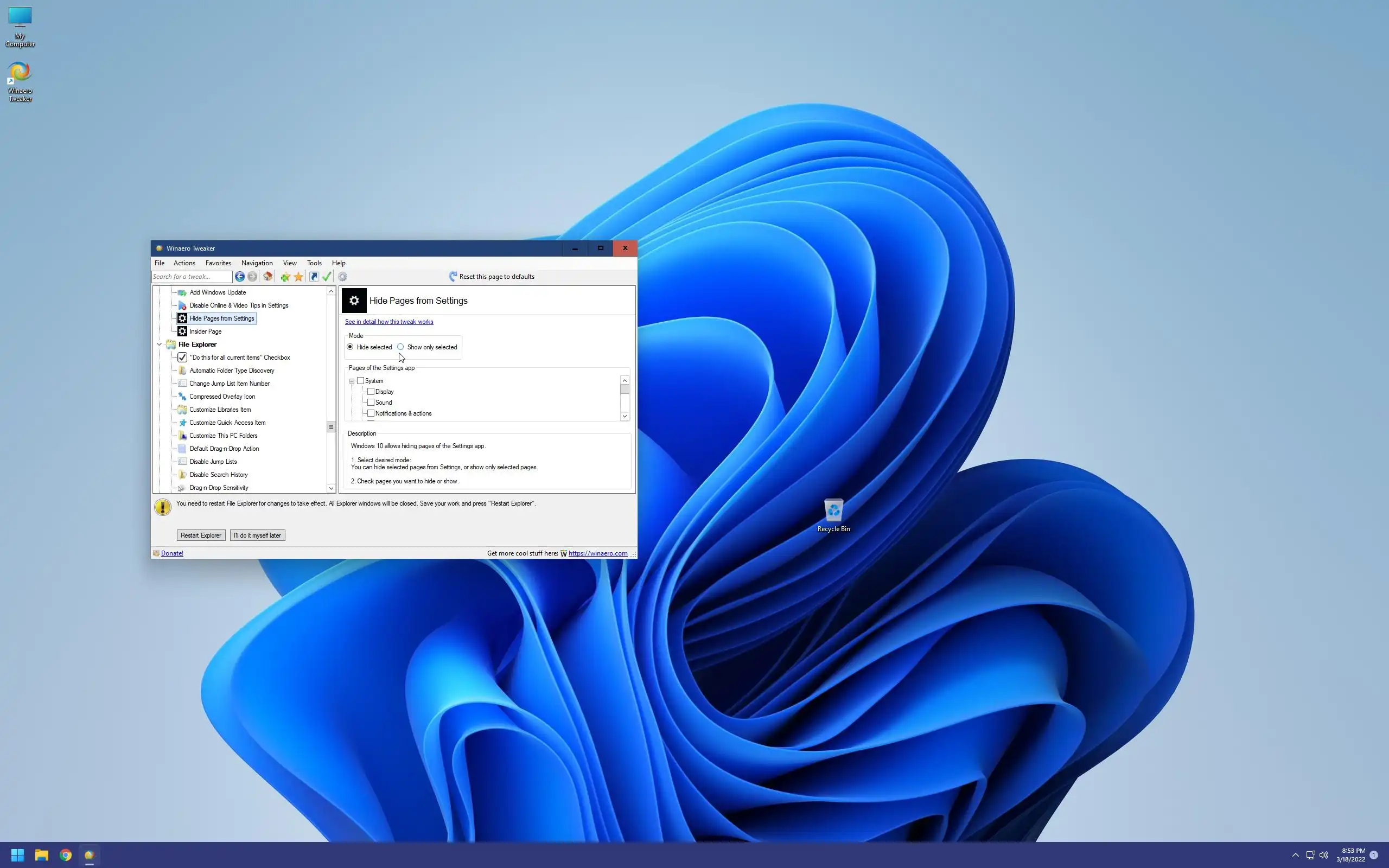Screen dimensions: 1389x868
Task: Select the 'Show only selected' radio button
Action: (x=400, y=347)
